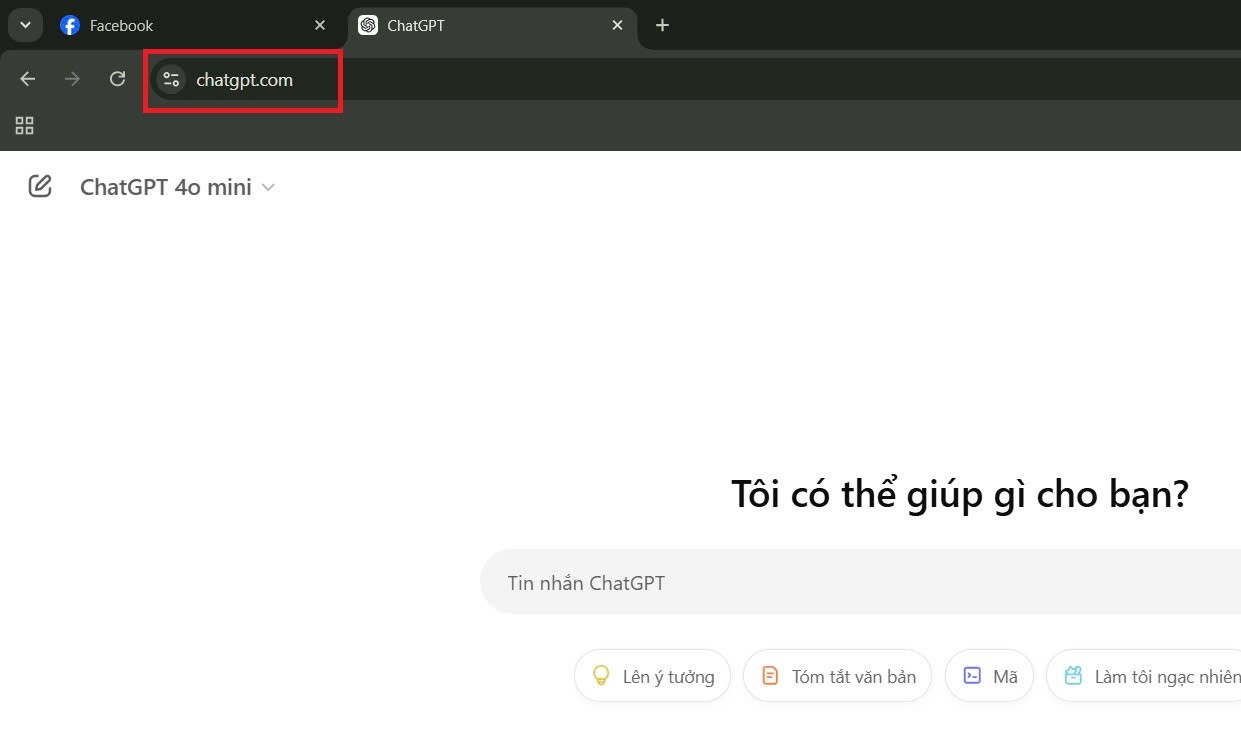Image resolution: width=1241 pixels, height=733 pixels.
Task: Reload the current page
Action: [x=117, y=79]
